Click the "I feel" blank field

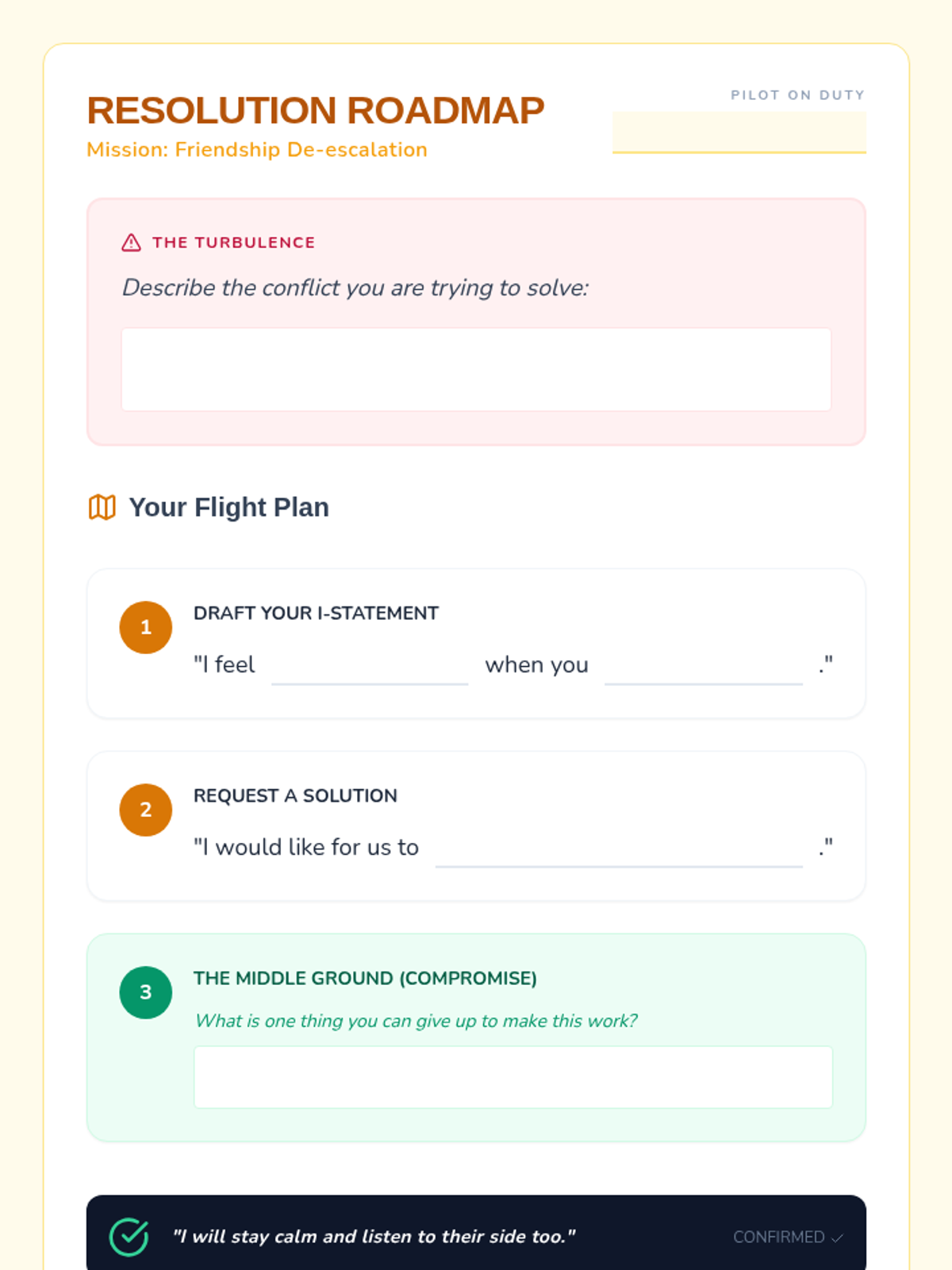pos(370,665)
